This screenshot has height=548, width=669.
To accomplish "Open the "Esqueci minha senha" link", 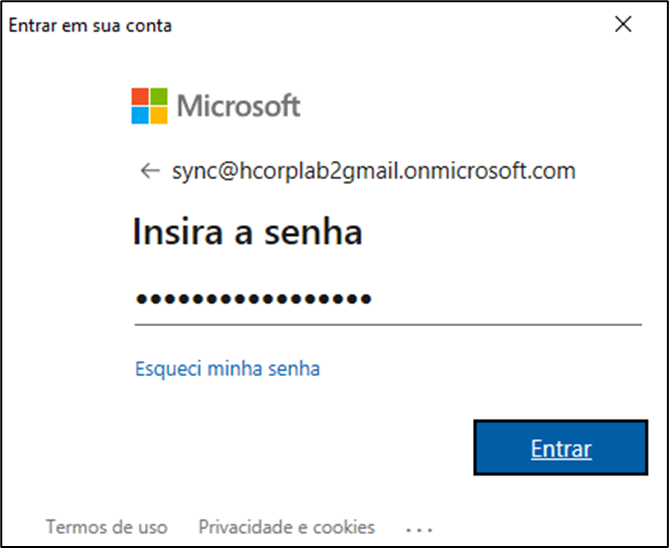I will (227, 369).
